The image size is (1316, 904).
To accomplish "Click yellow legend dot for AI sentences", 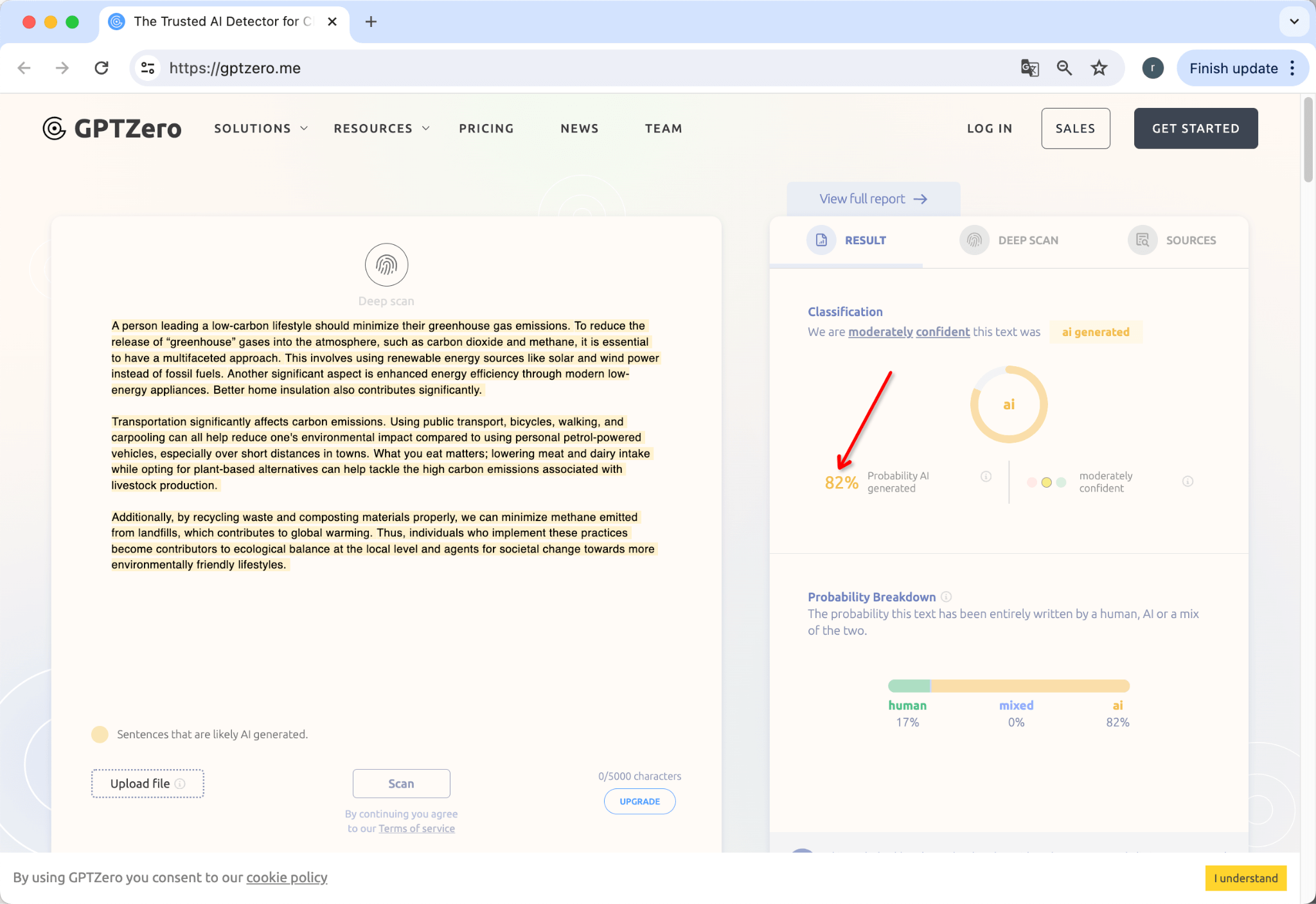I will coord(100,734).
